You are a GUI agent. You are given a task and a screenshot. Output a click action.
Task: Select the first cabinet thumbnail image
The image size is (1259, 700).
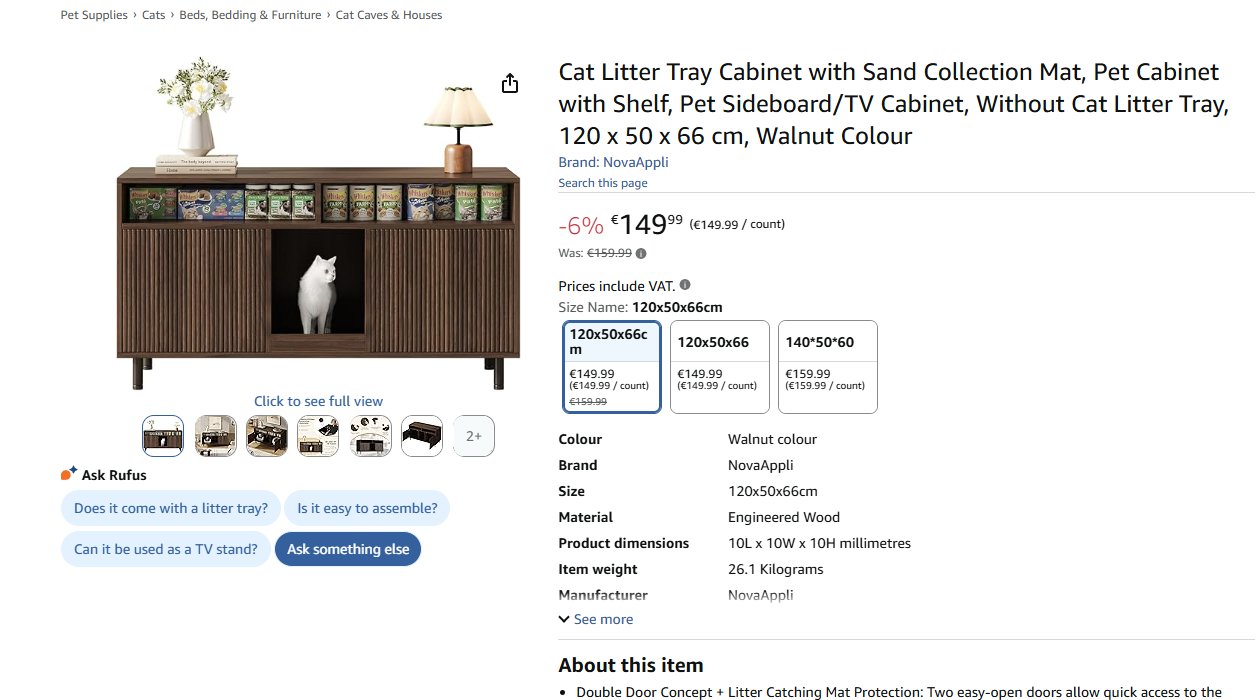tap(163, 436)
